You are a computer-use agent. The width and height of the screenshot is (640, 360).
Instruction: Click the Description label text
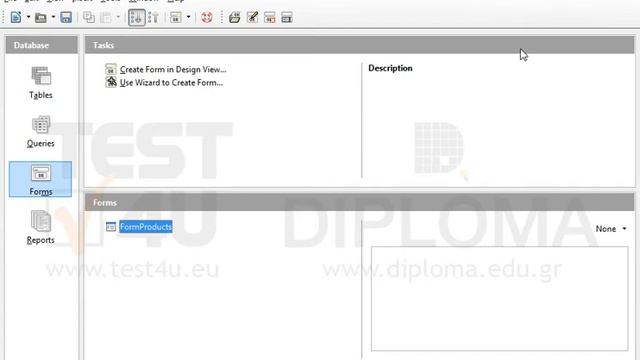[390, 68]
